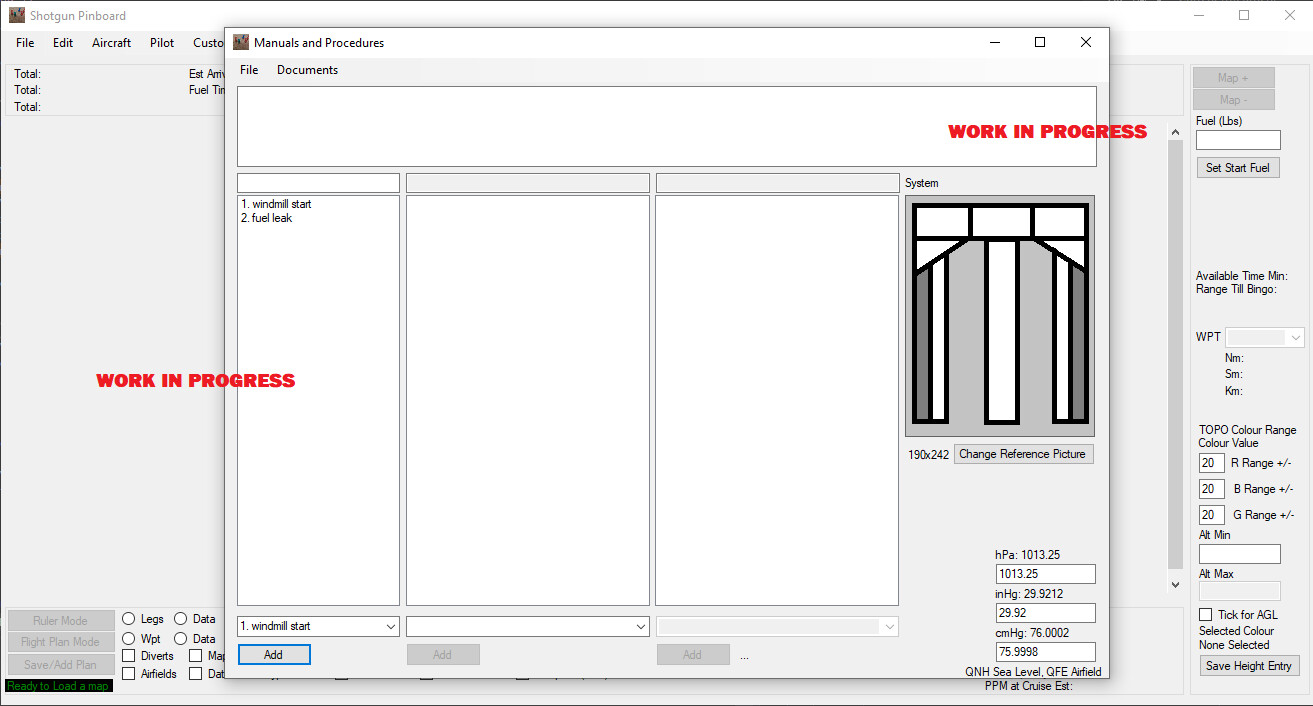The height and width of the screenshot is (706, 1313).
Task: Click Save Height Entry
Action: click(1249, 665)
